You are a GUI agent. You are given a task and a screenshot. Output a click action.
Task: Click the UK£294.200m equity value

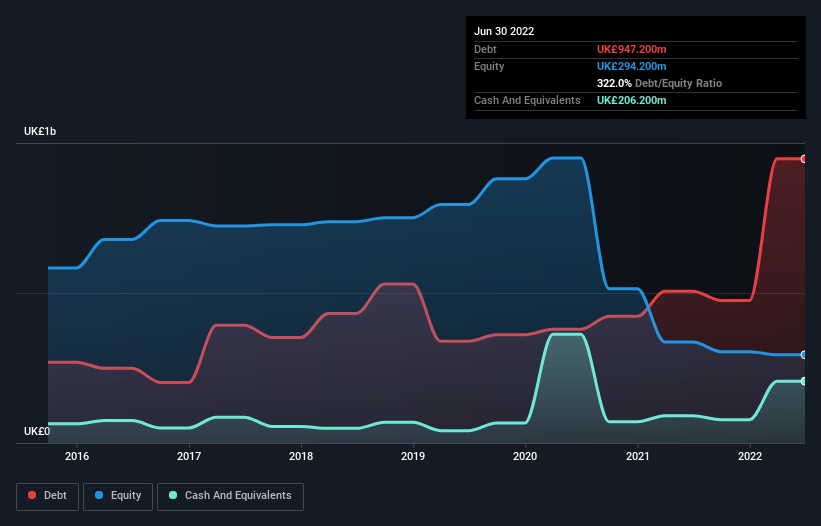pos(631,66)
